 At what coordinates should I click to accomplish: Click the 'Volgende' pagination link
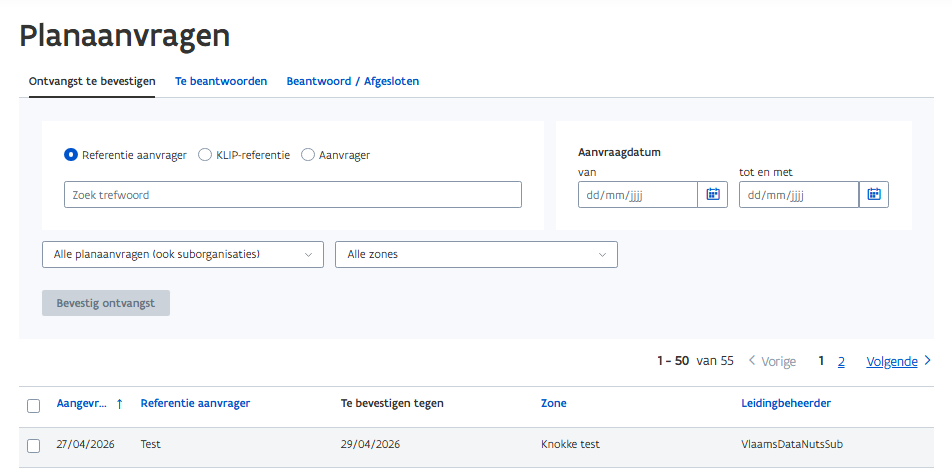tap(891, 361)
